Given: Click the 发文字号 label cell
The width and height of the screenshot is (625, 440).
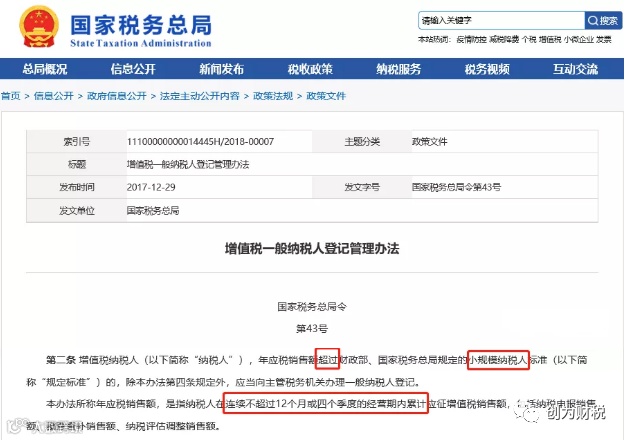Looking at the screenshot, I should point(362,187).
